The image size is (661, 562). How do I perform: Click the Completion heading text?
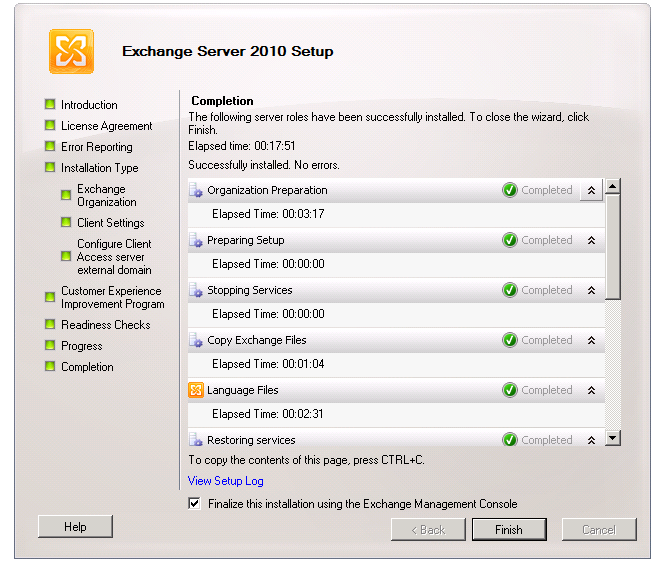click(222, 101)
